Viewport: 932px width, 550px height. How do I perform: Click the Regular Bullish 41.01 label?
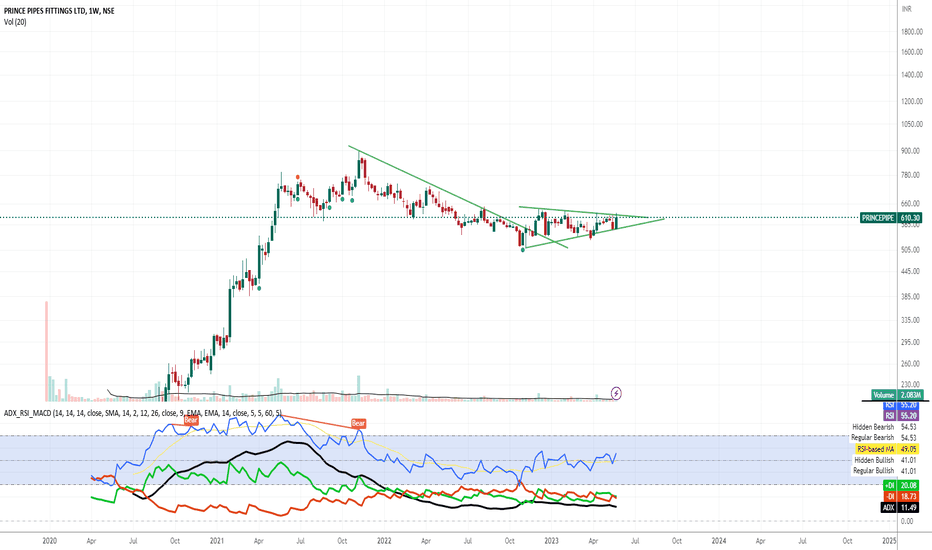[x=885, y=471]
